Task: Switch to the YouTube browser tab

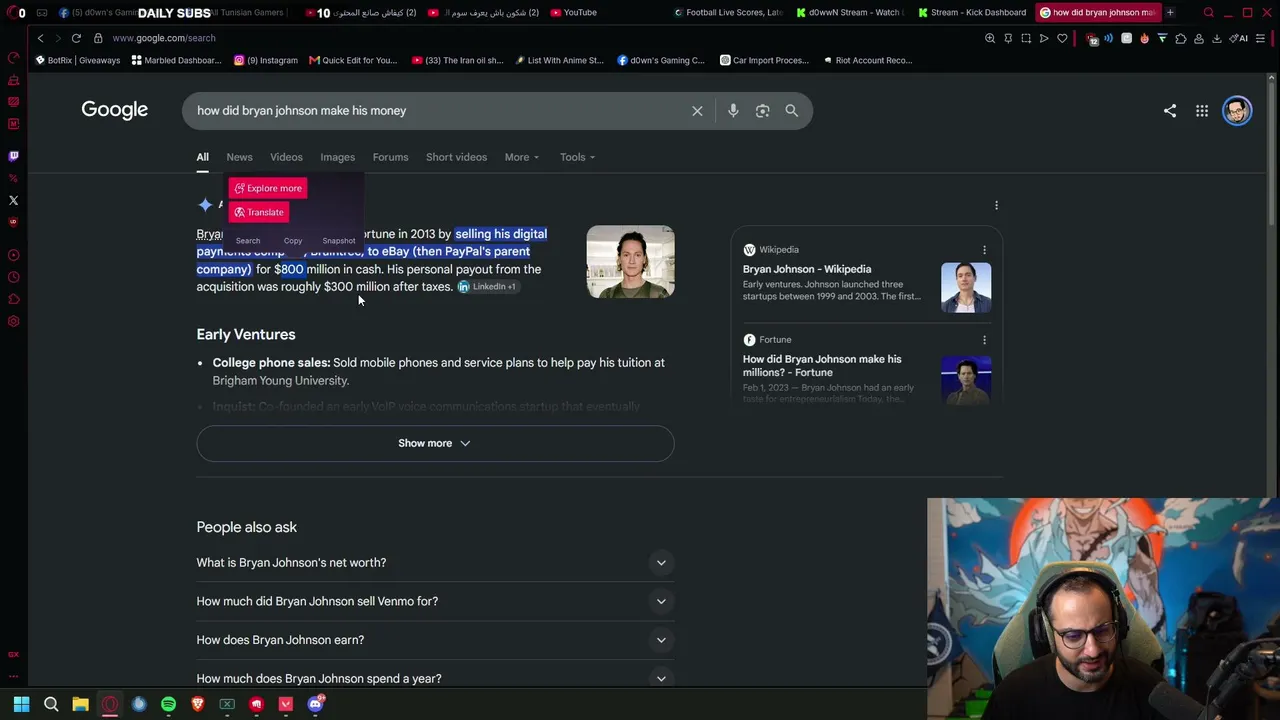Action: 574,12
